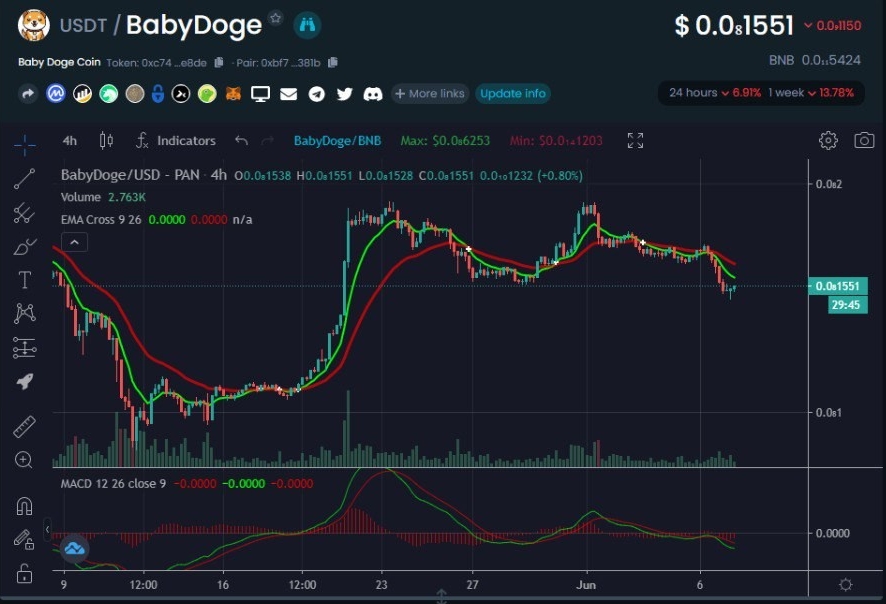Redo the last chart action

(268, 140)
